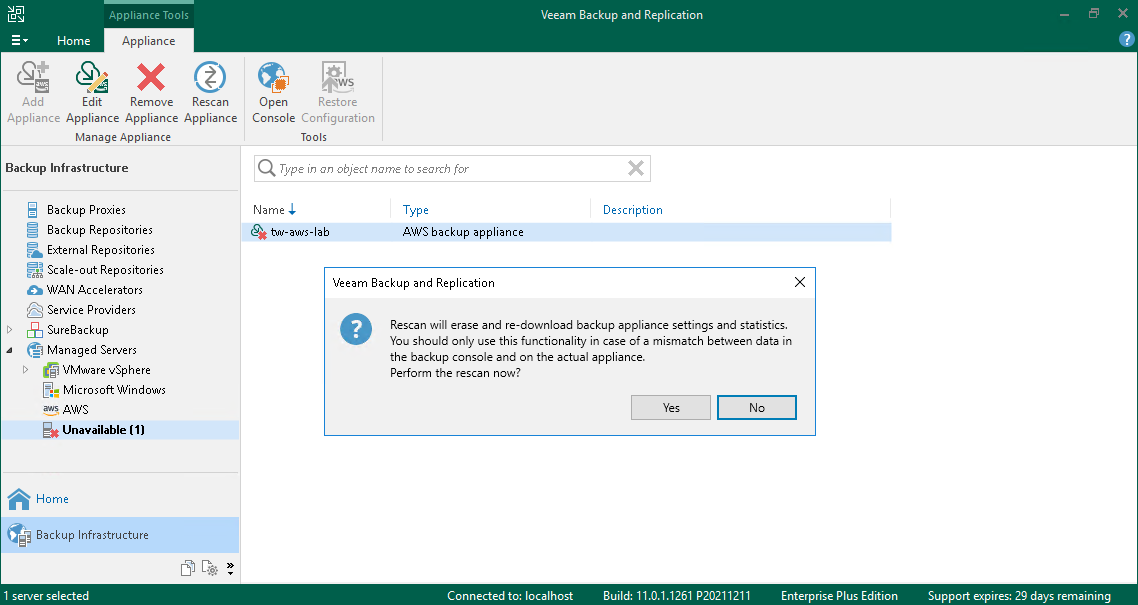Click the SureBackup icon

(x=34, y=329)
